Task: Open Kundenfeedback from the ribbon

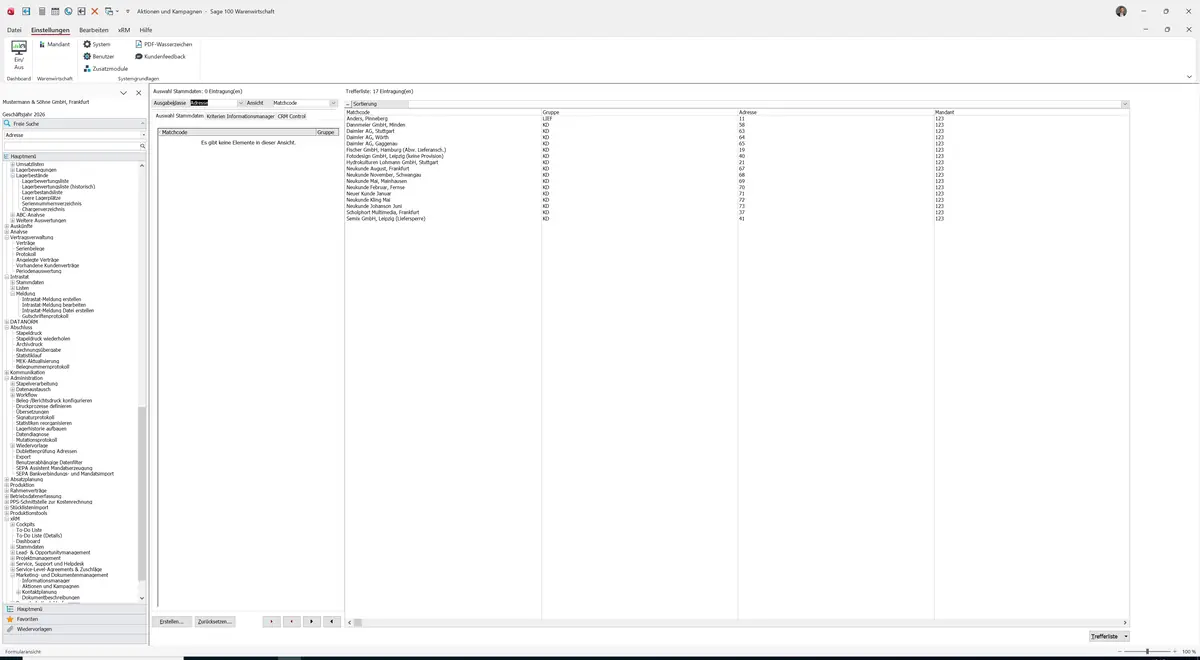Action: (160, 56)
